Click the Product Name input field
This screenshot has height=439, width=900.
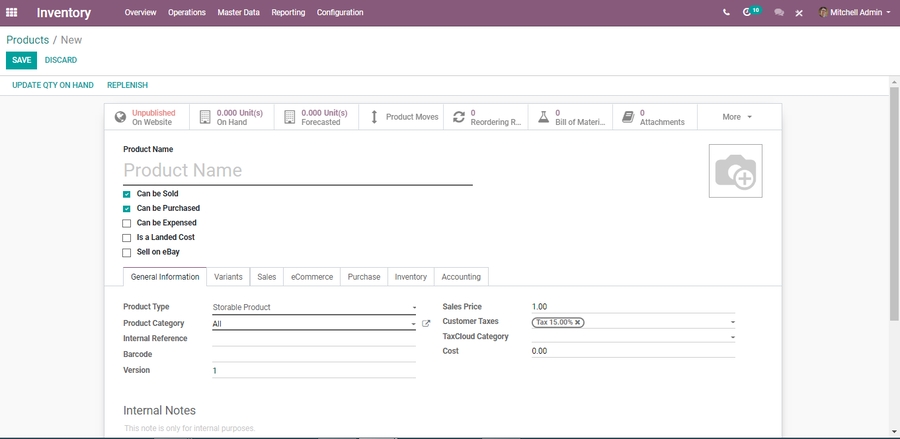click(297, 171)
